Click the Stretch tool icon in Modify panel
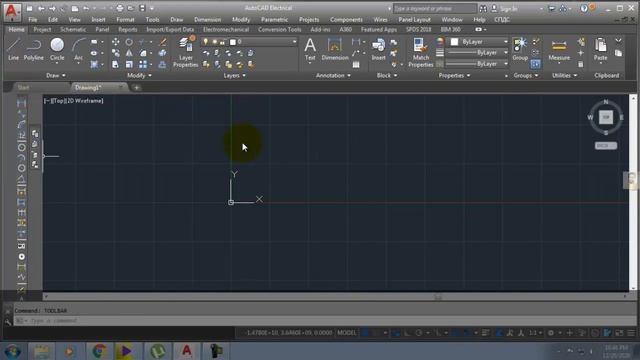The image size is (640, 360). [x=116, y=64]
